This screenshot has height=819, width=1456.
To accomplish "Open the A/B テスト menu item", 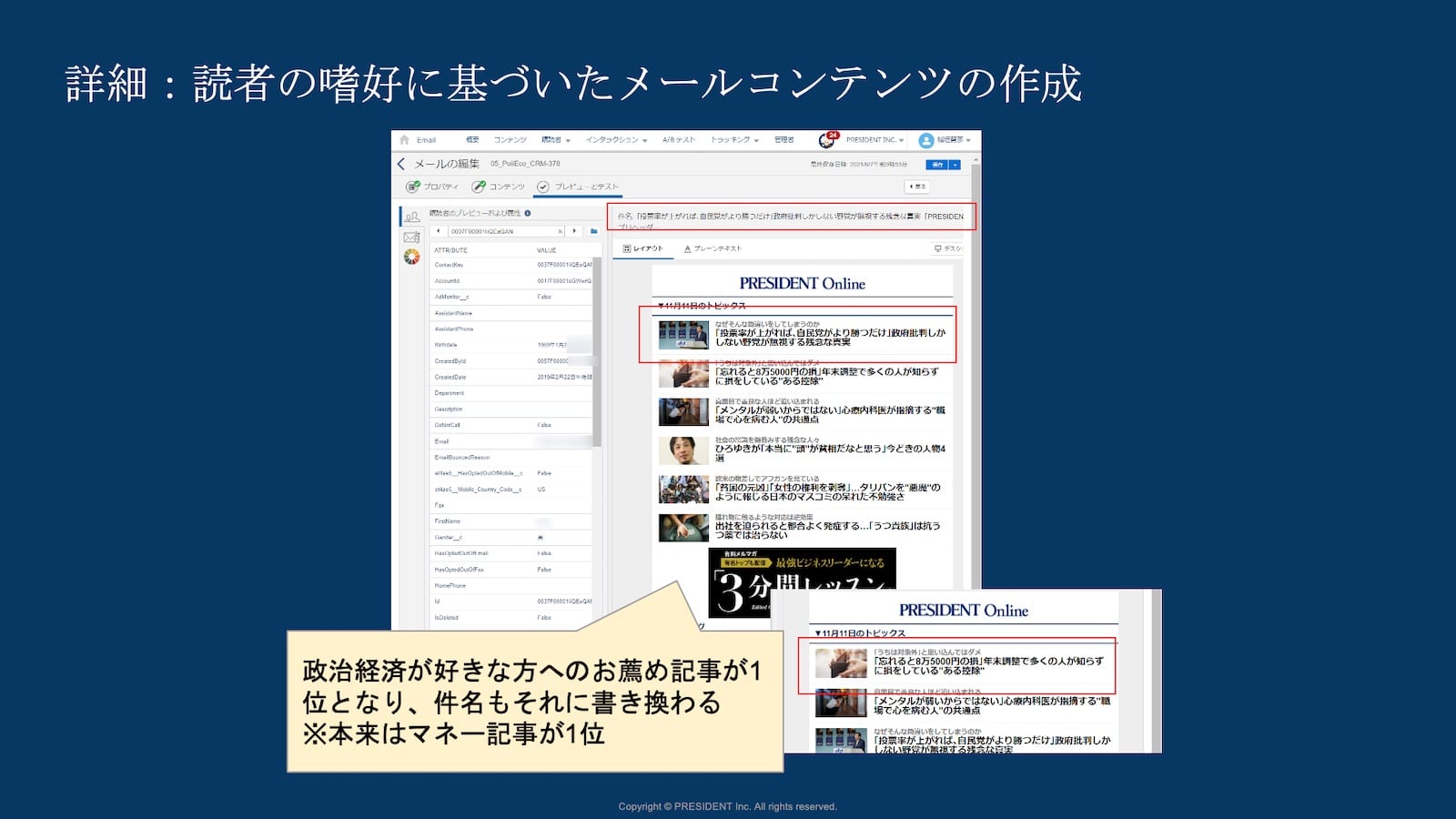I will (678, 140).
